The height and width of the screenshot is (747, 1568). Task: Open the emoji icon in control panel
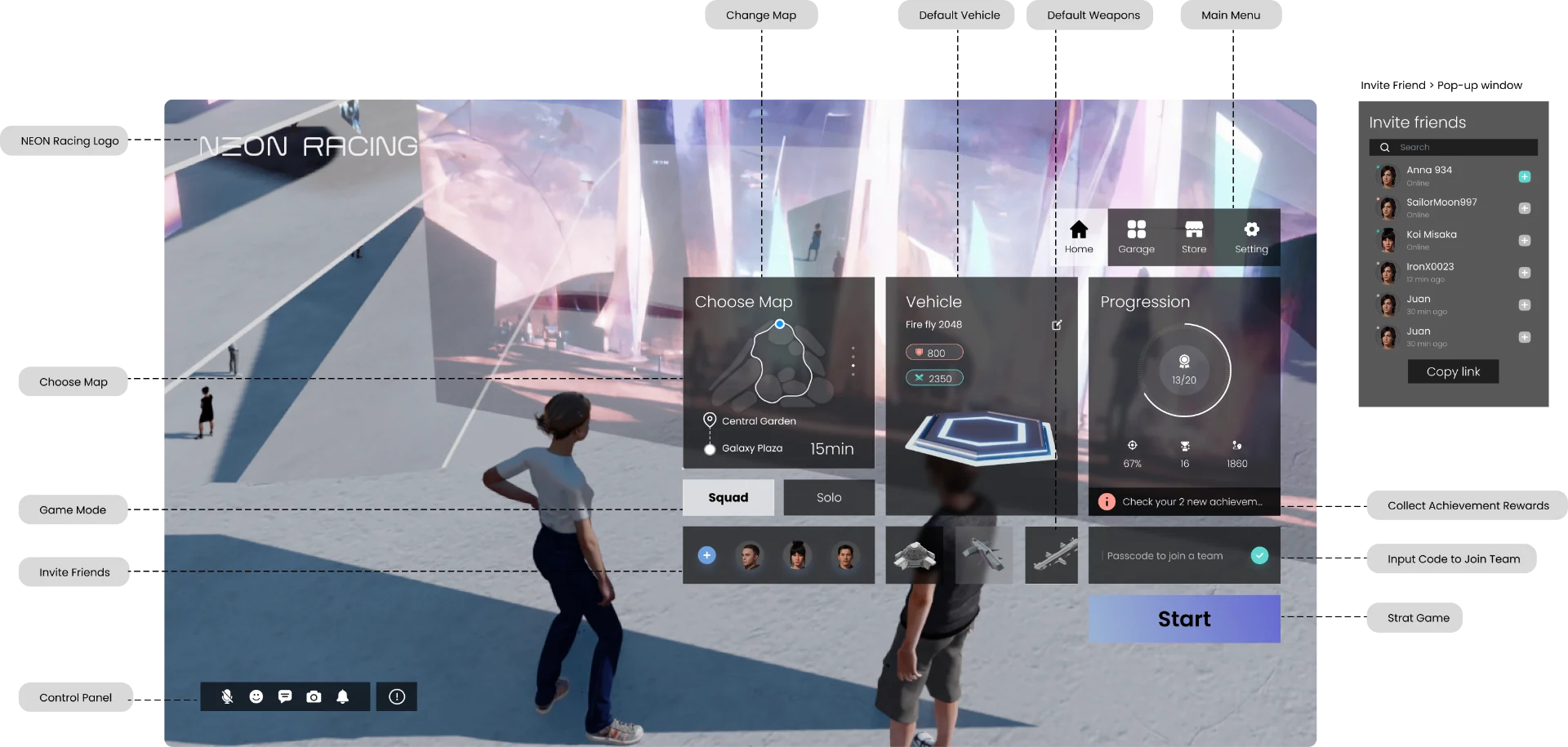coord(256,696)
